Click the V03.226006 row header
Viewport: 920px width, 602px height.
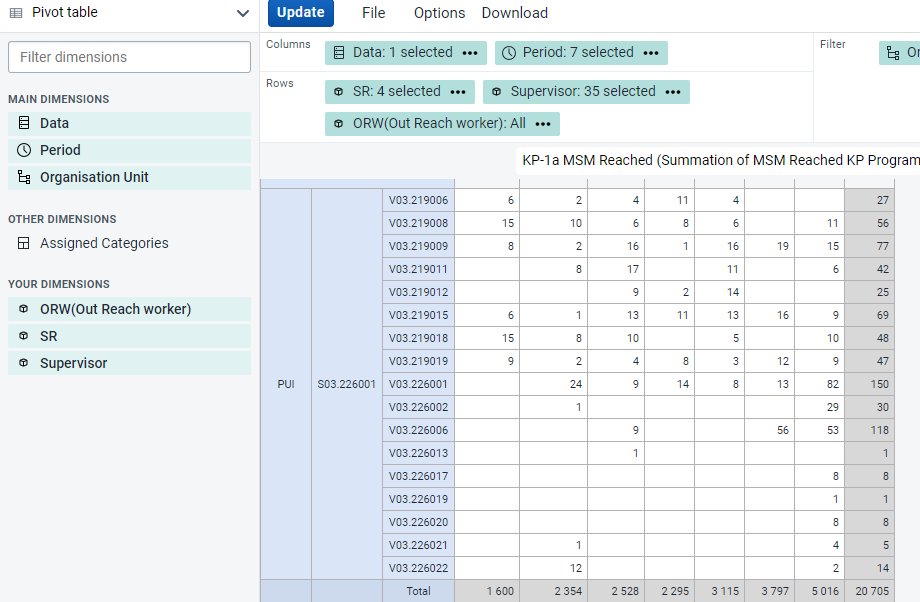(418, 430)
